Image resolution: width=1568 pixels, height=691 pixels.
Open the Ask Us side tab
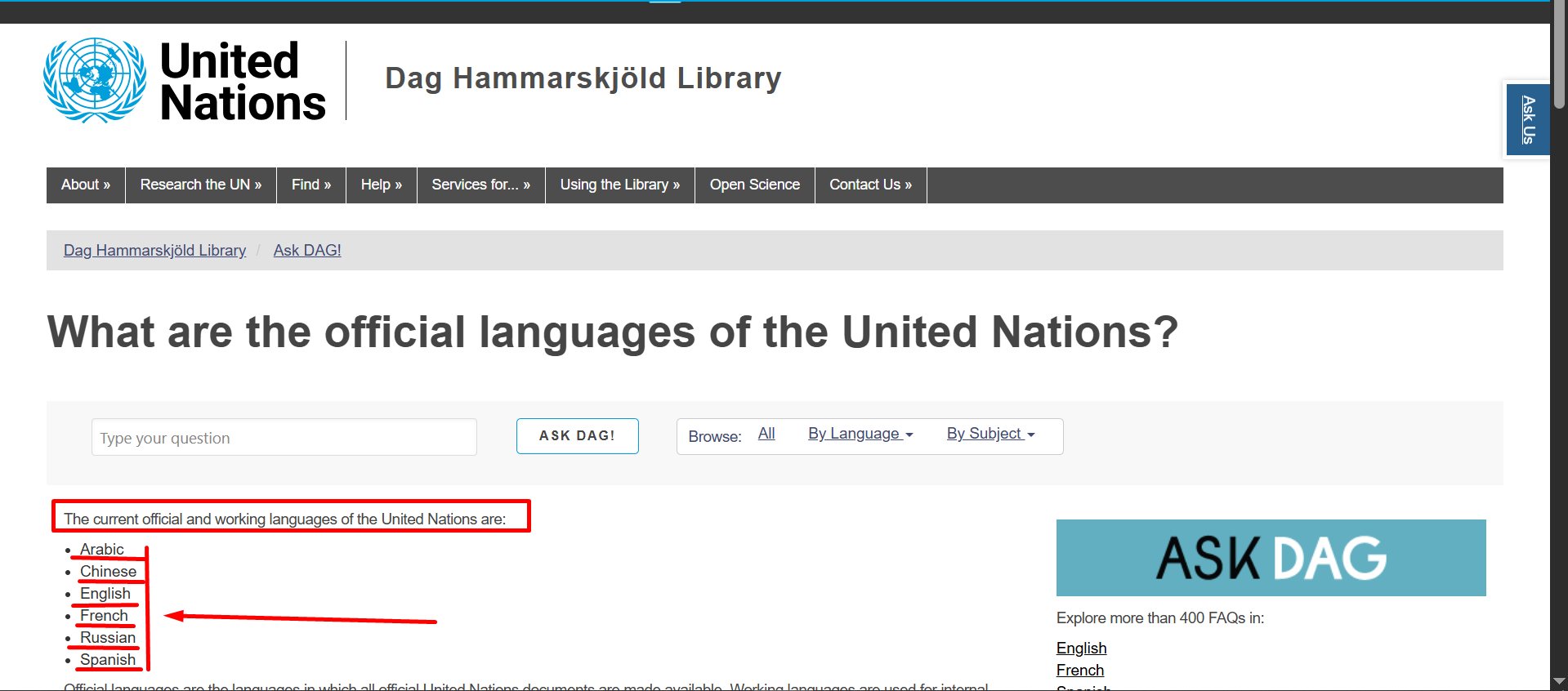(x=1527, y=119)
